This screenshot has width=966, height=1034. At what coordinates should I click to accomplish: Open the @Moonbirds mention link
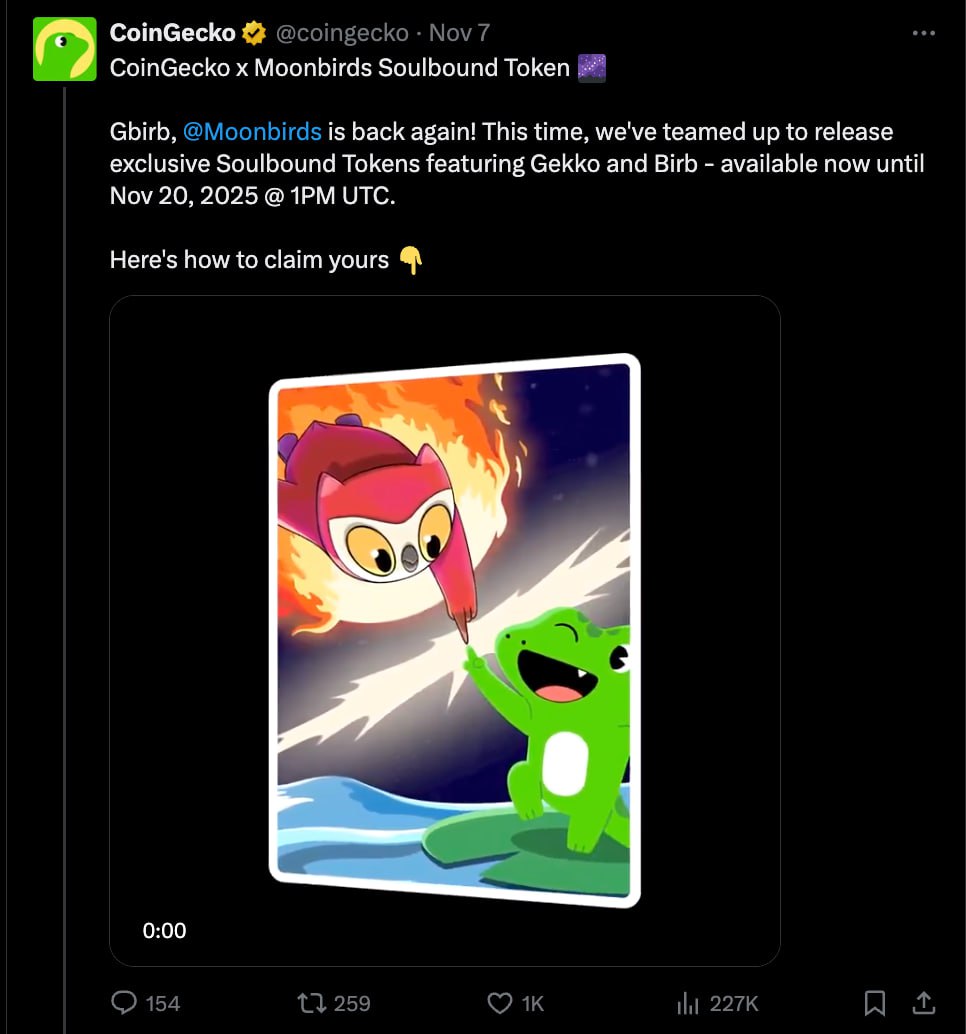(253, 131)
